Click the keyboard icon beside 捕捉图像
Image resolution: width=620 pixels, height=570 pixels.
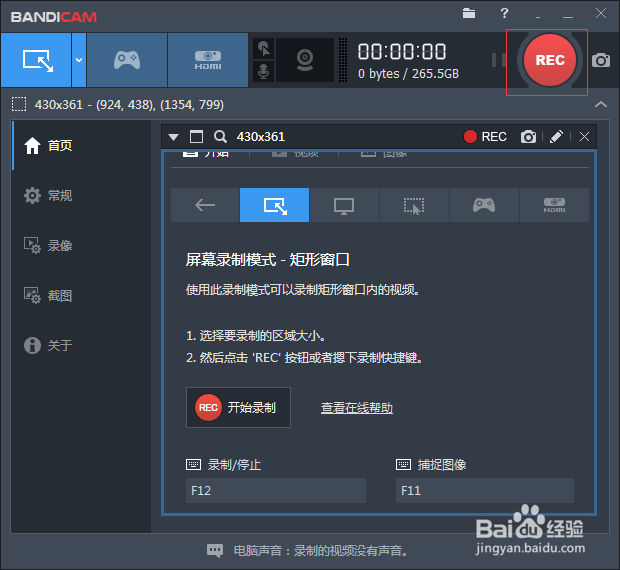point(403,464)
